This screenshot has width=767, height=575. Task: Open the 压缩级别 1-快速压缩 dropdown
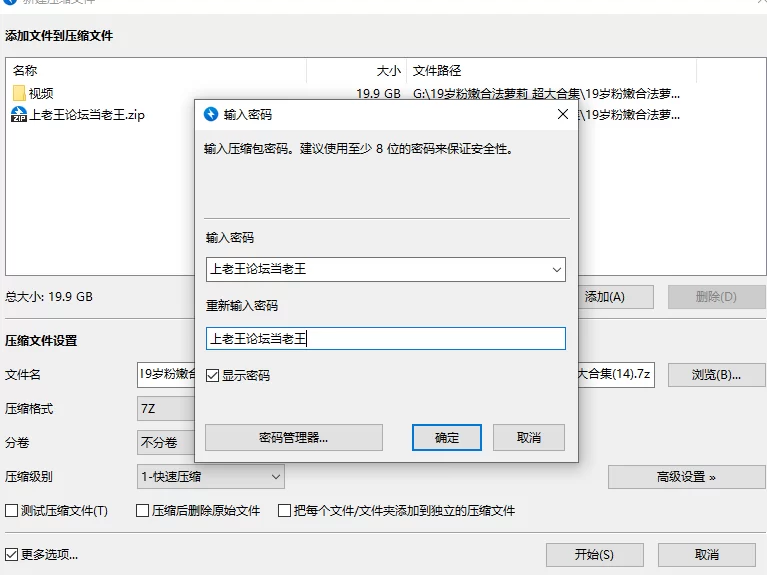pos(210,477)
